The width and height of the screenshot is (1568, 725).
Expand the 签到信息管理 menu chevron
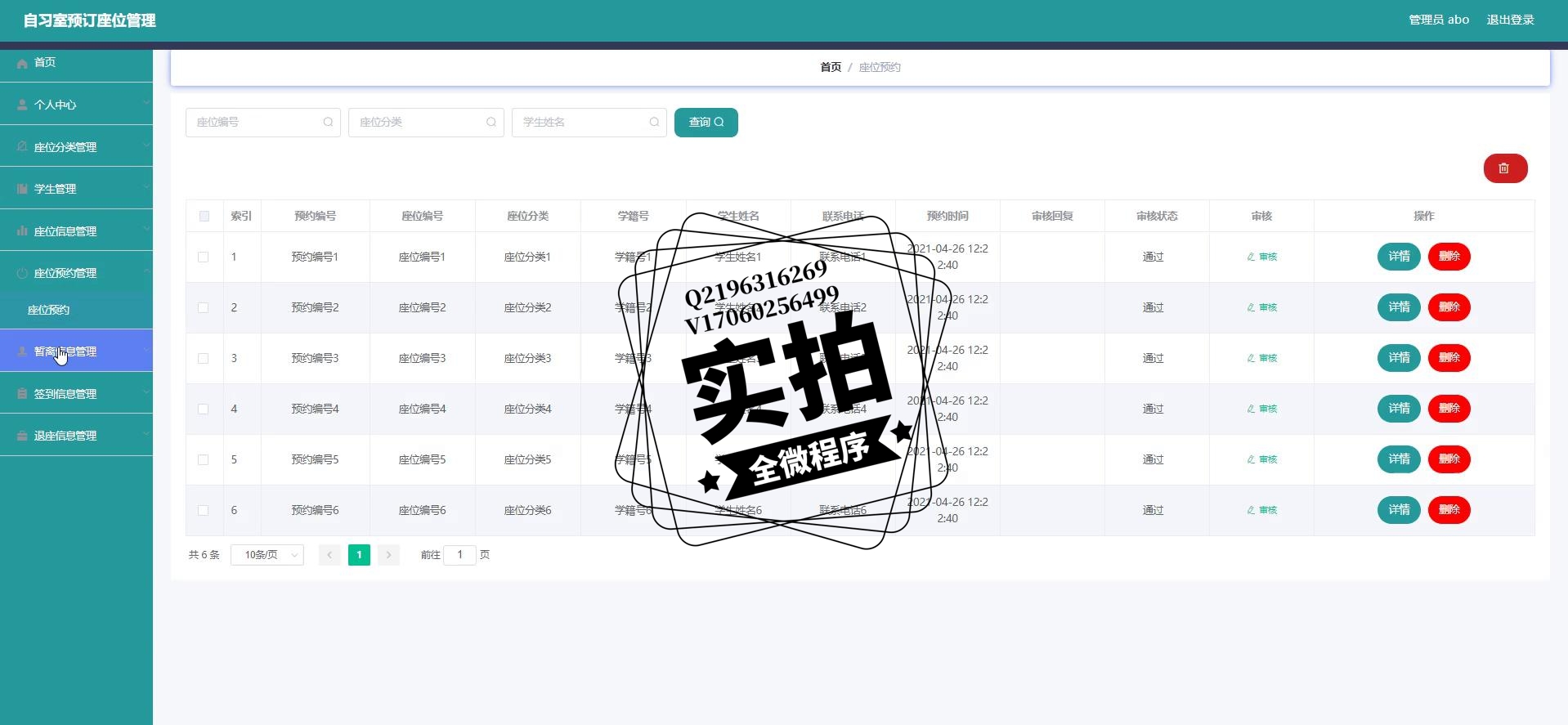146,392
